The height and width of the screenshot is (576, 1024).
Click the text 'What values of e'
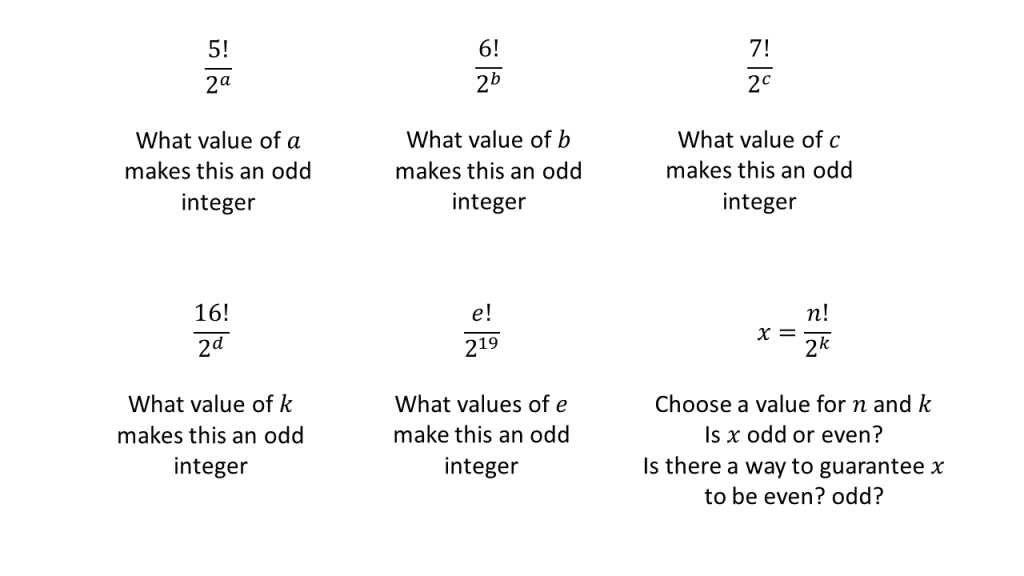pyautogui.click(x=481, y=405)
